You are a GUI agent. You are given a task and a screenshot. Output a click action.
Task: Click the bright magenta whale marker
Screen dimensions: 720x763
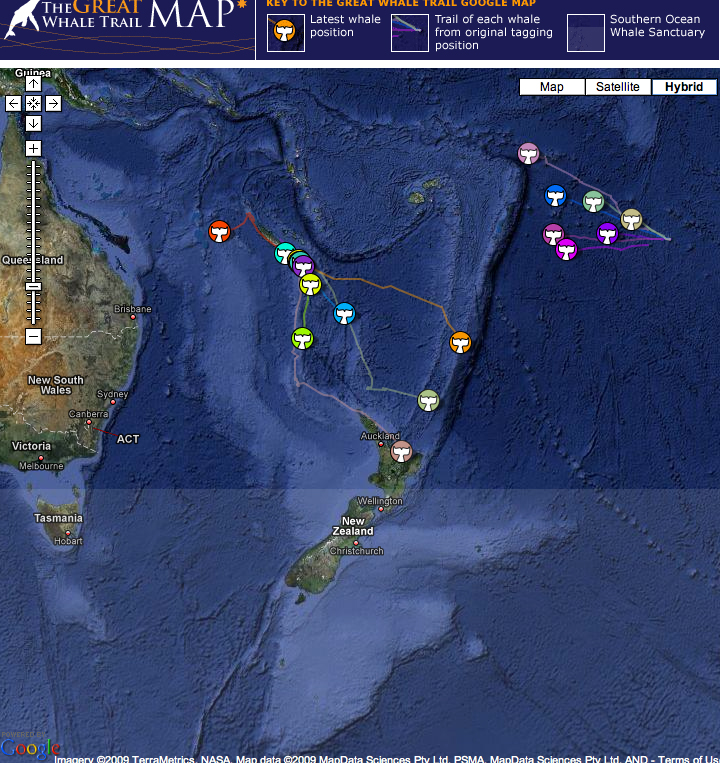[566, 250]
